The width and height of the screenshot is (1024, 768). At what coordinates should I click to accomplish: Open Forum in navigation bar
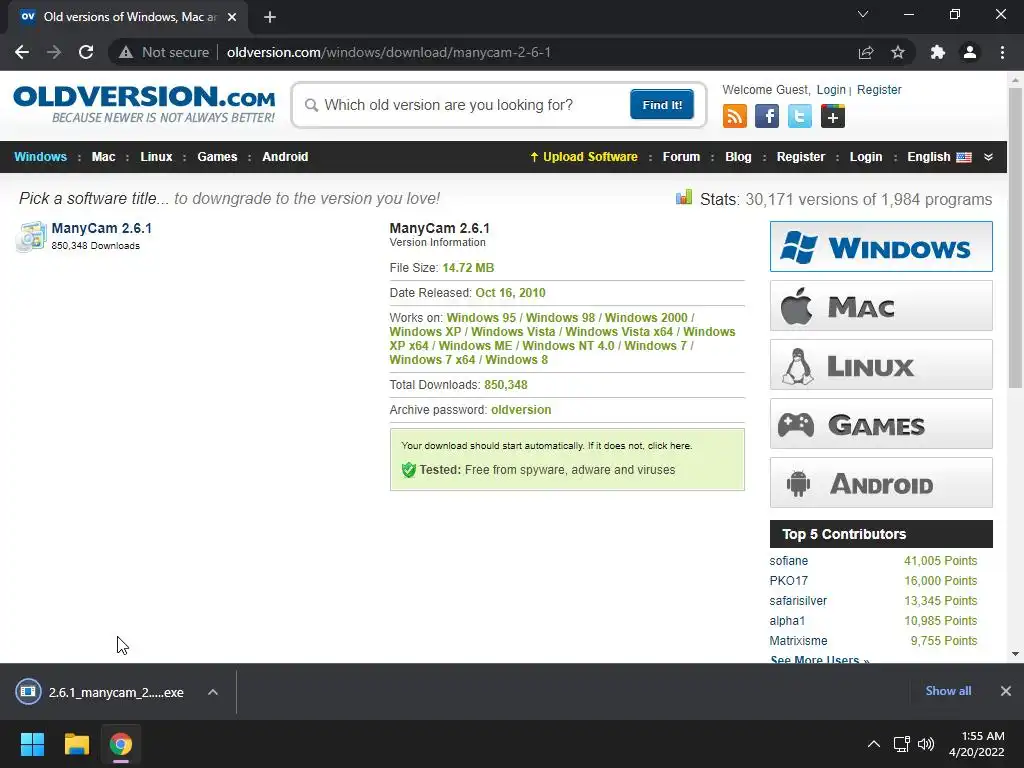681,157
